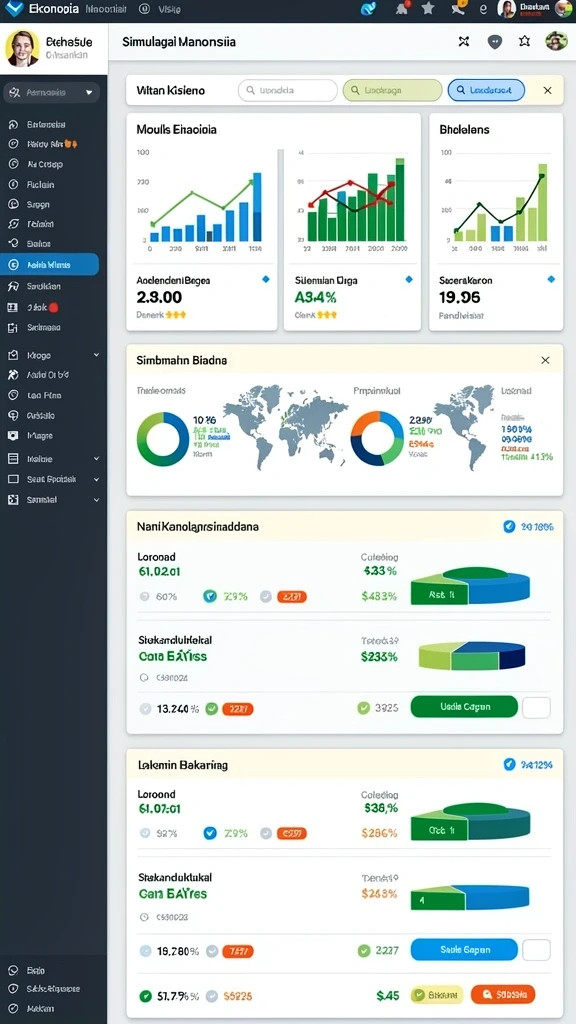Click the expand arrows icon in header
Image resolution: width=576 pixels, height=1024 pixels.
(464, 42)
